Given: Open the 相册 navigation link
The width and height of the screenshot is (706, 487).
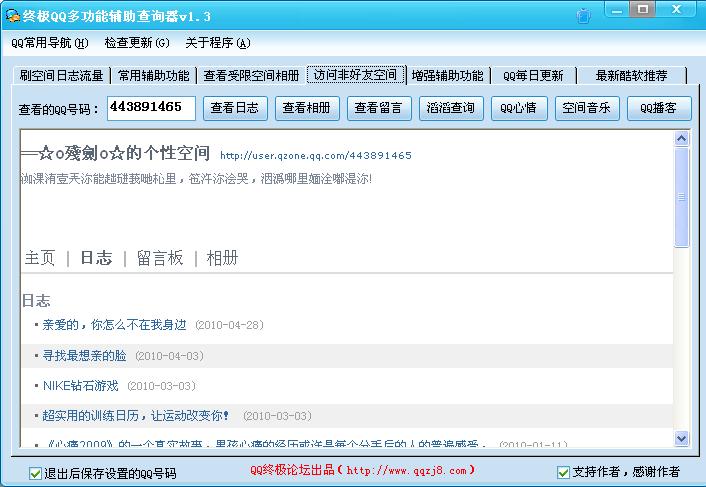Looking at the screenshot, I should pyautogui.click(x=222, y=258).
